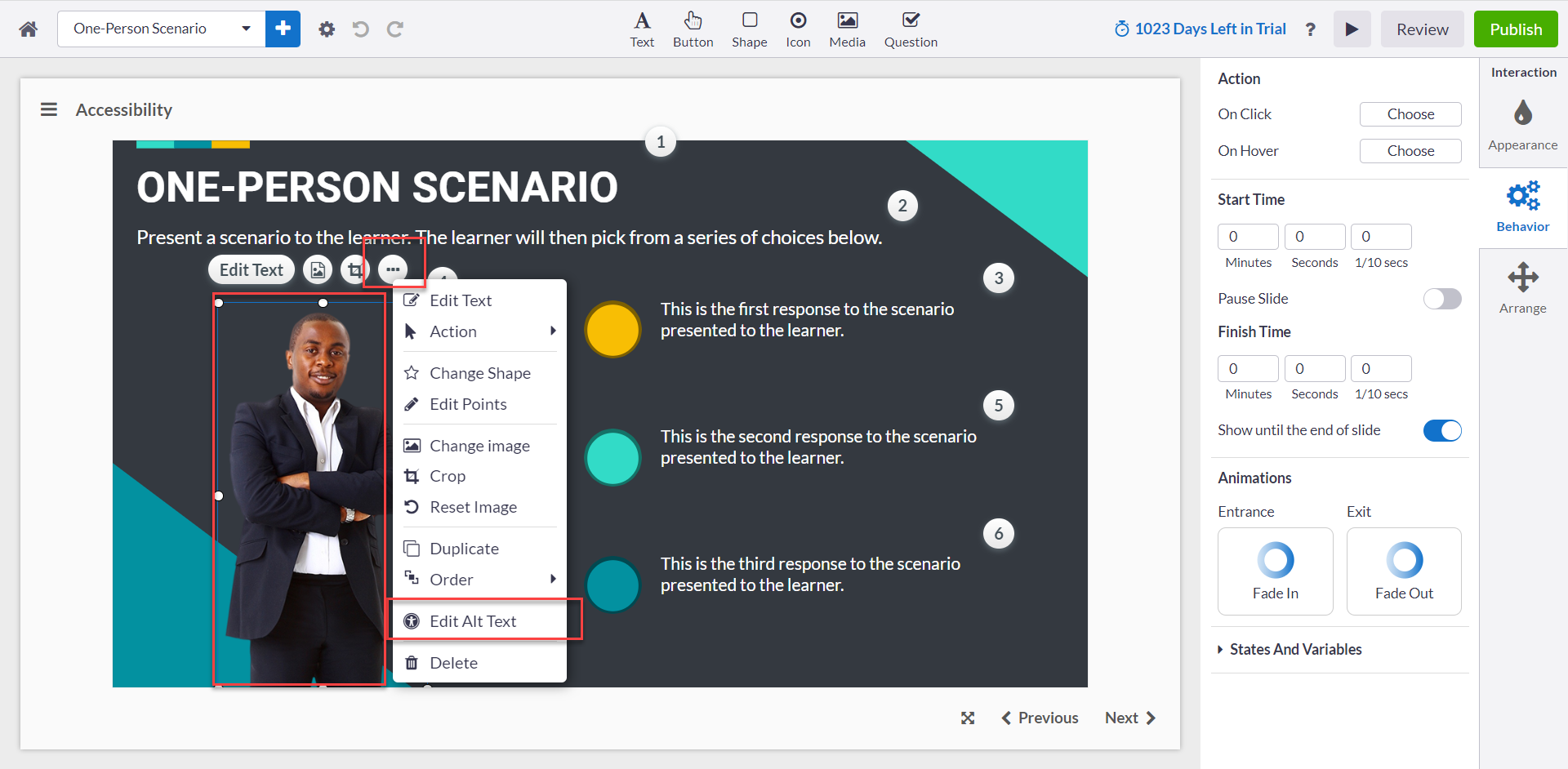Open the Media insert option
Image resolution: width=1568 pixels, height=769 pixels.
click(x=847, y=29)
